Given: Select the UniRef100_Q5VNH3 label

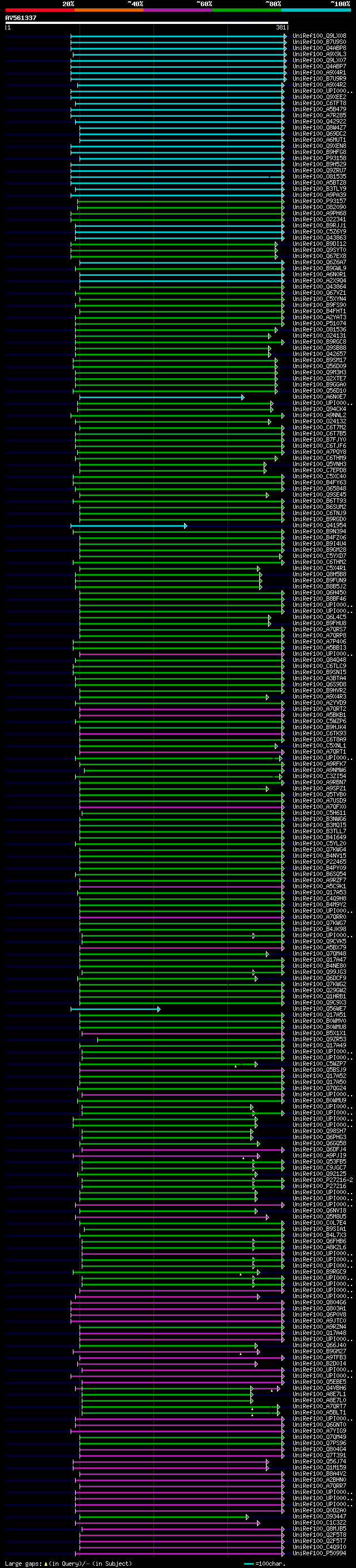Looking at the screenshot, I should 319,464.
